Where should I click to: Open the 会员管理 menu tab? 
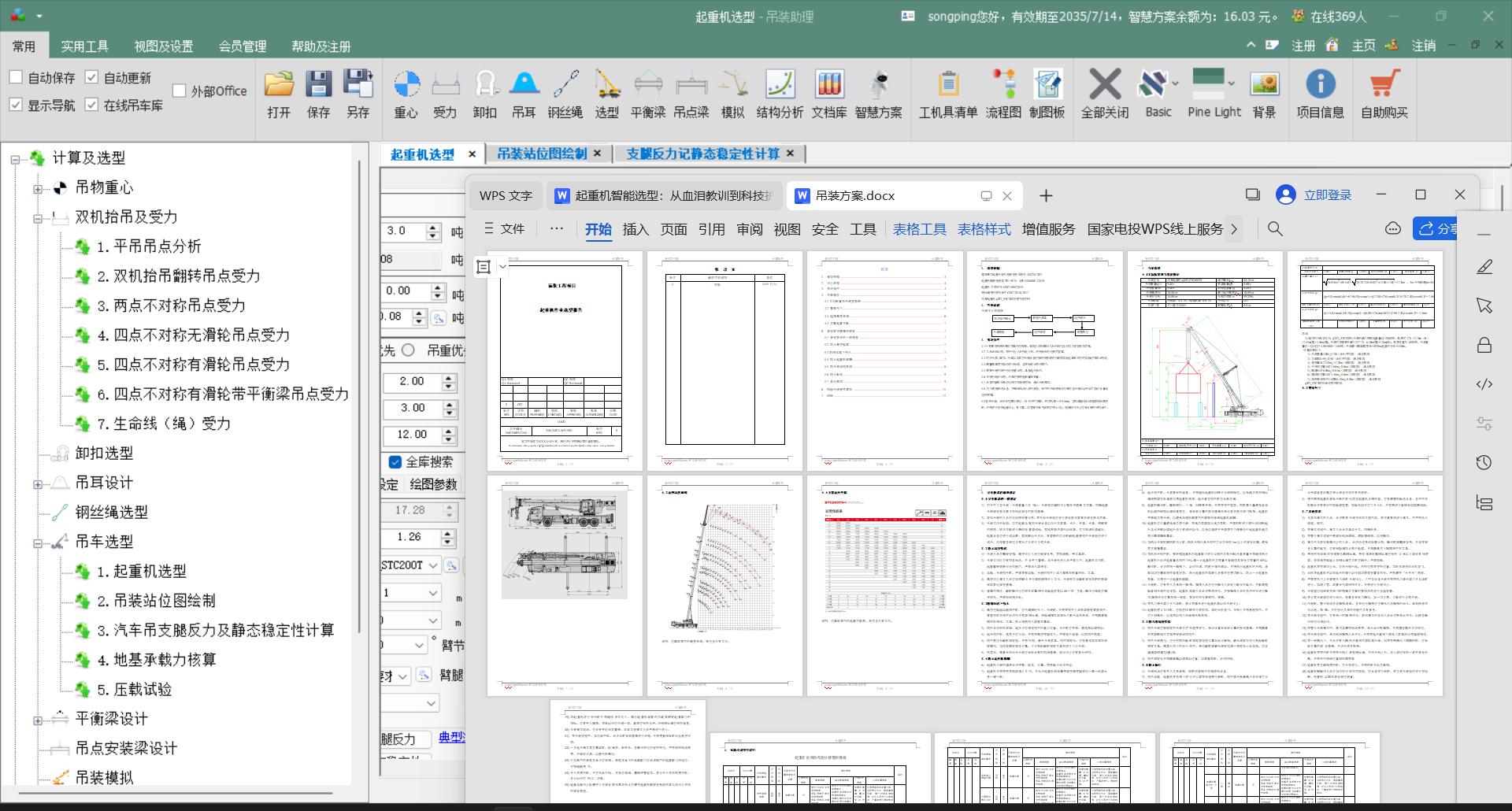(243, 46)
